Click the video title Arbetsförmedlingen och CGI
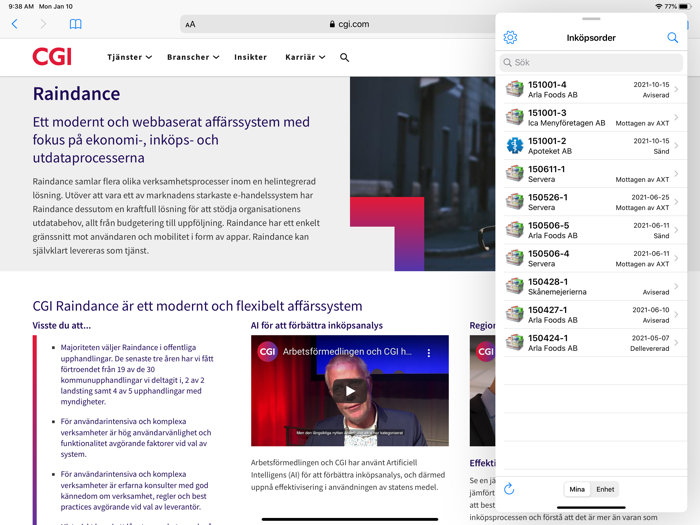 coord(347,352)
